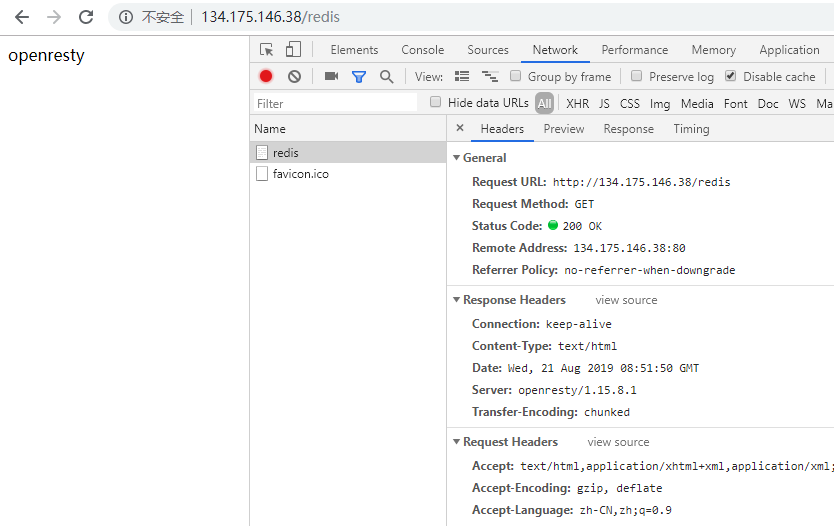The height and width of the screenshot is (526, 834).
Task: Close the request details pane
Action: tap(460, 128)
